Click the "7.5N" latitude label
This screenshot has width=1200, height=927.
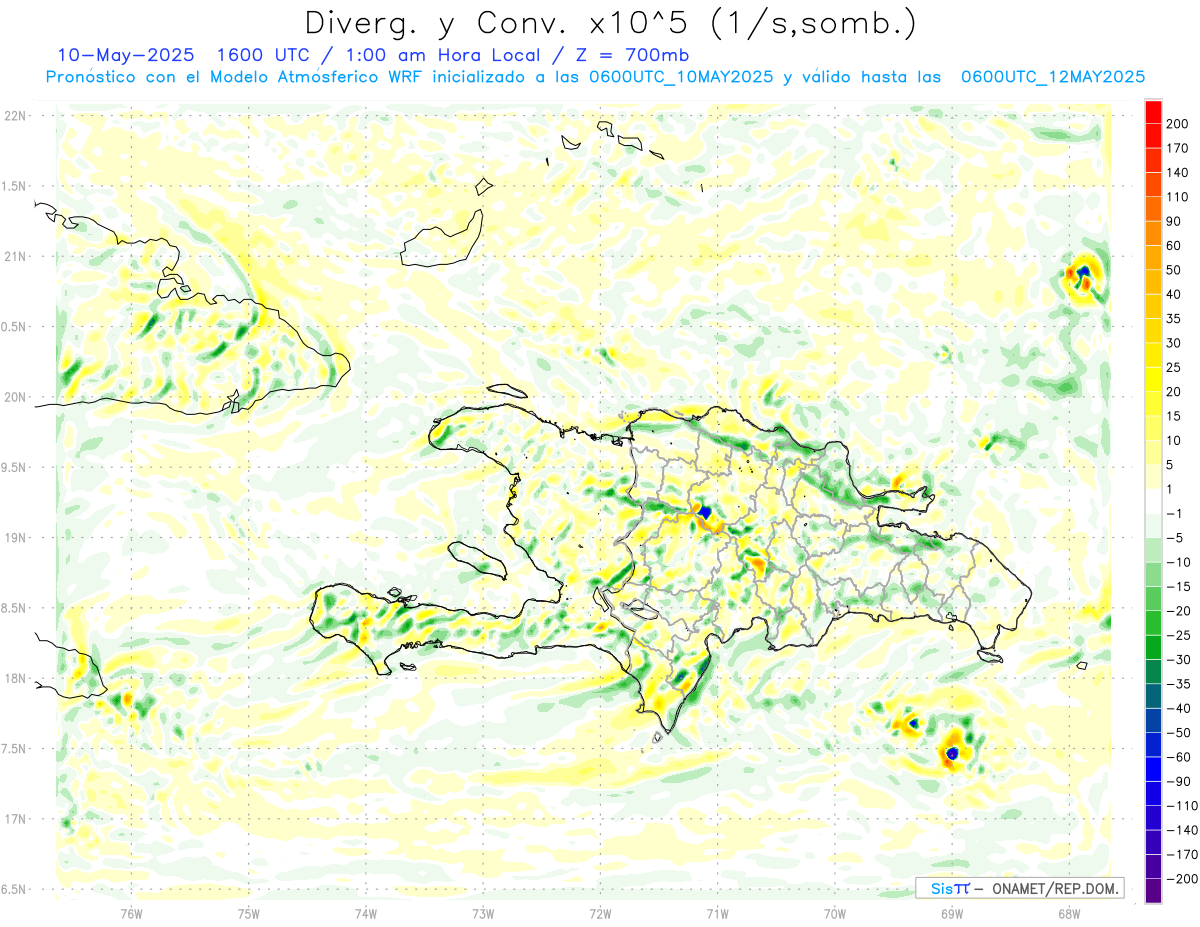point(15,749)
